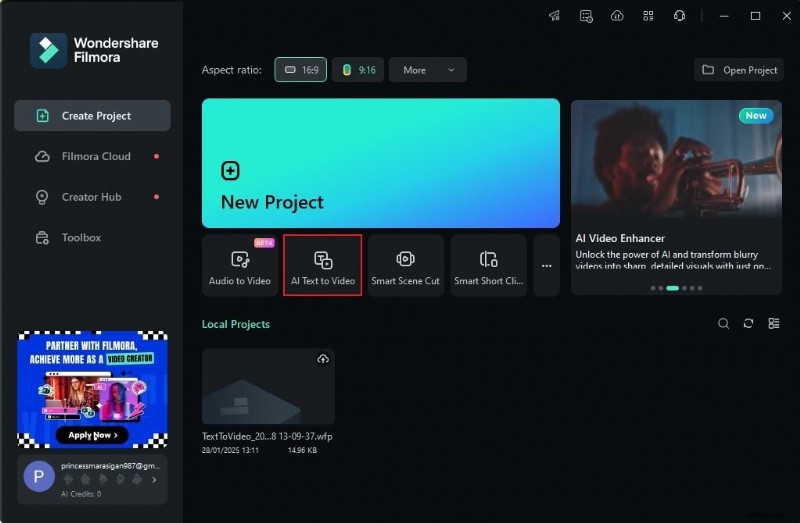Expand more tools with three-dots button
The width and height of the screenshot is (800, 523).
pos(546,266)
